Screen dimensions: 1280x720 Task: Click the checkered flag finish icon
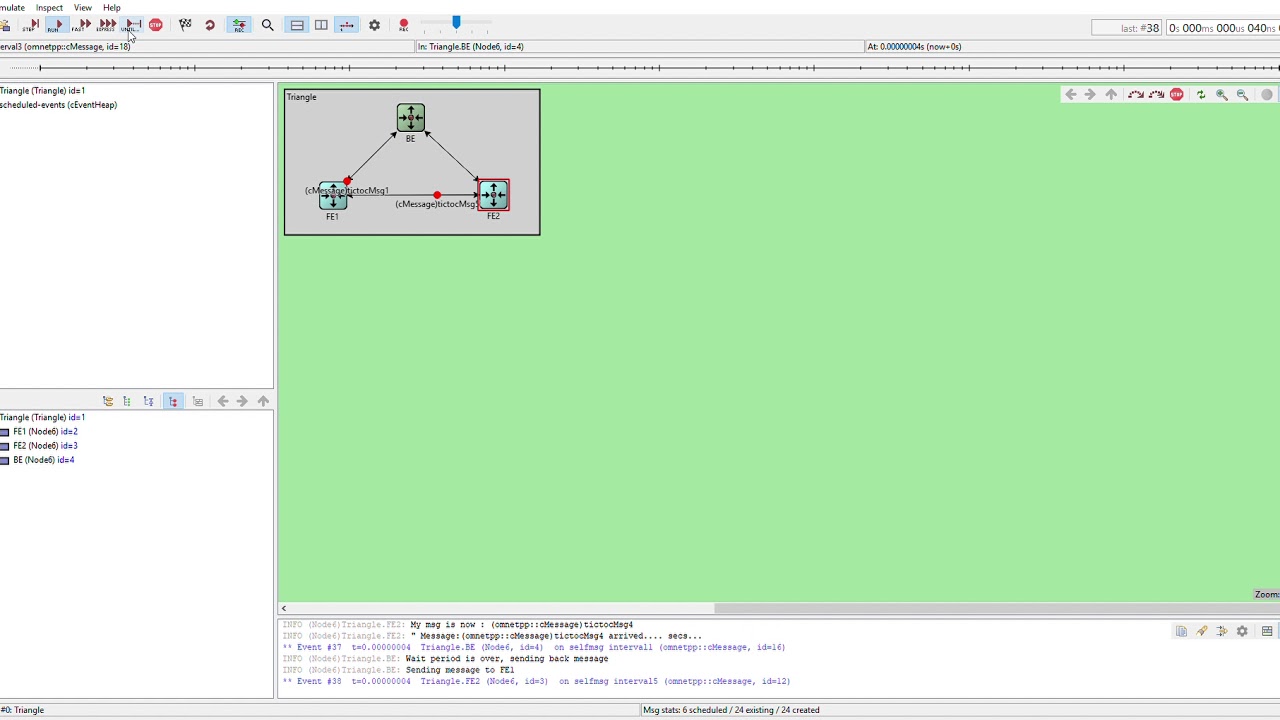click(x=185, y=25)
